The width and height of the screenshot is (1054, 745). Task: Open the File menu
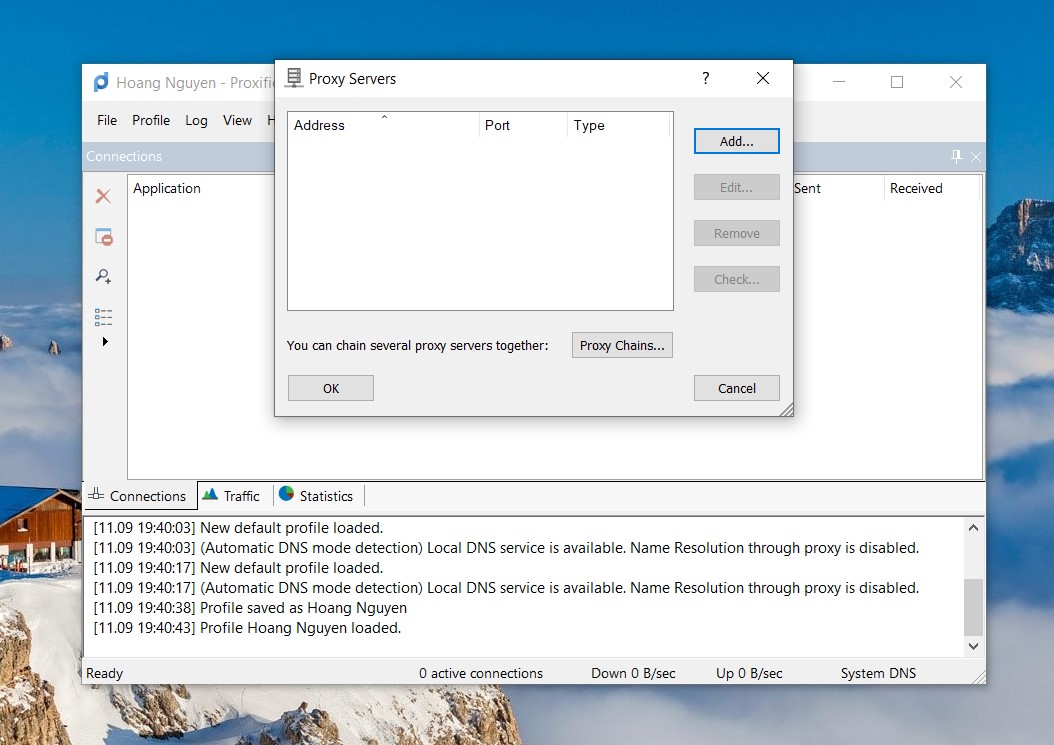[x=107, y=120]
